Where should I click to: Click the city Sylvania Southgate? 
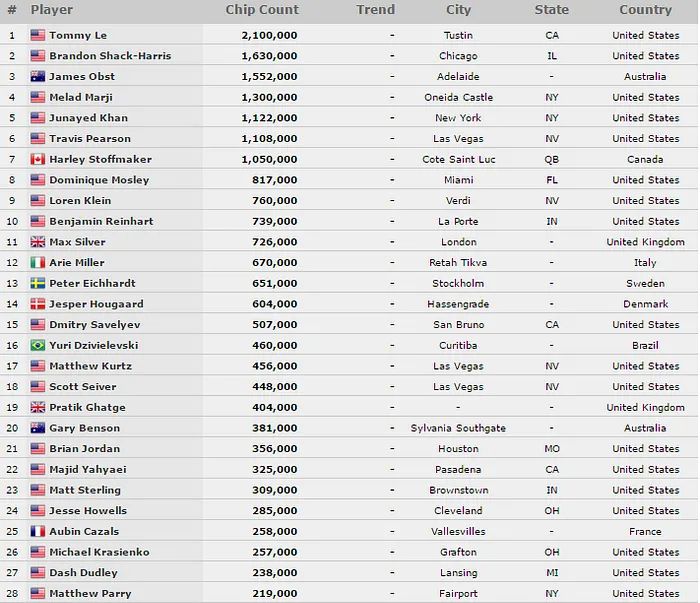[x=458, y=428]
